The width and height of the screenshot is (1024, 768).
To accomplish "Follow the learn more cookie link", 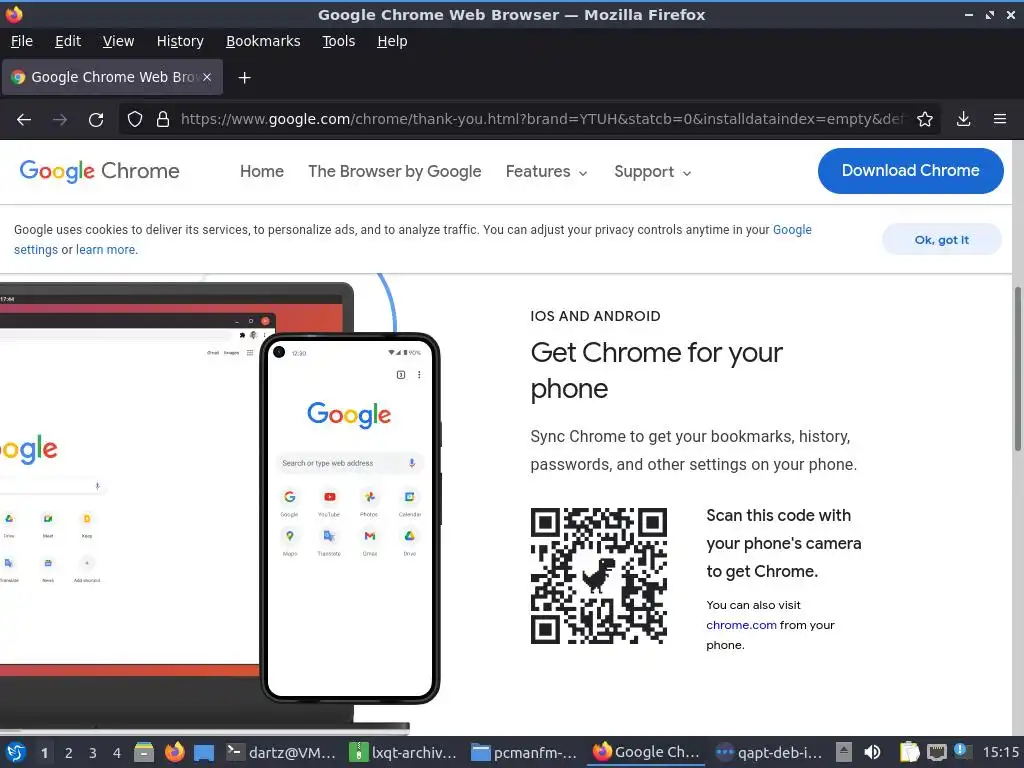I will pyautogui.click(x=106, y=249).
